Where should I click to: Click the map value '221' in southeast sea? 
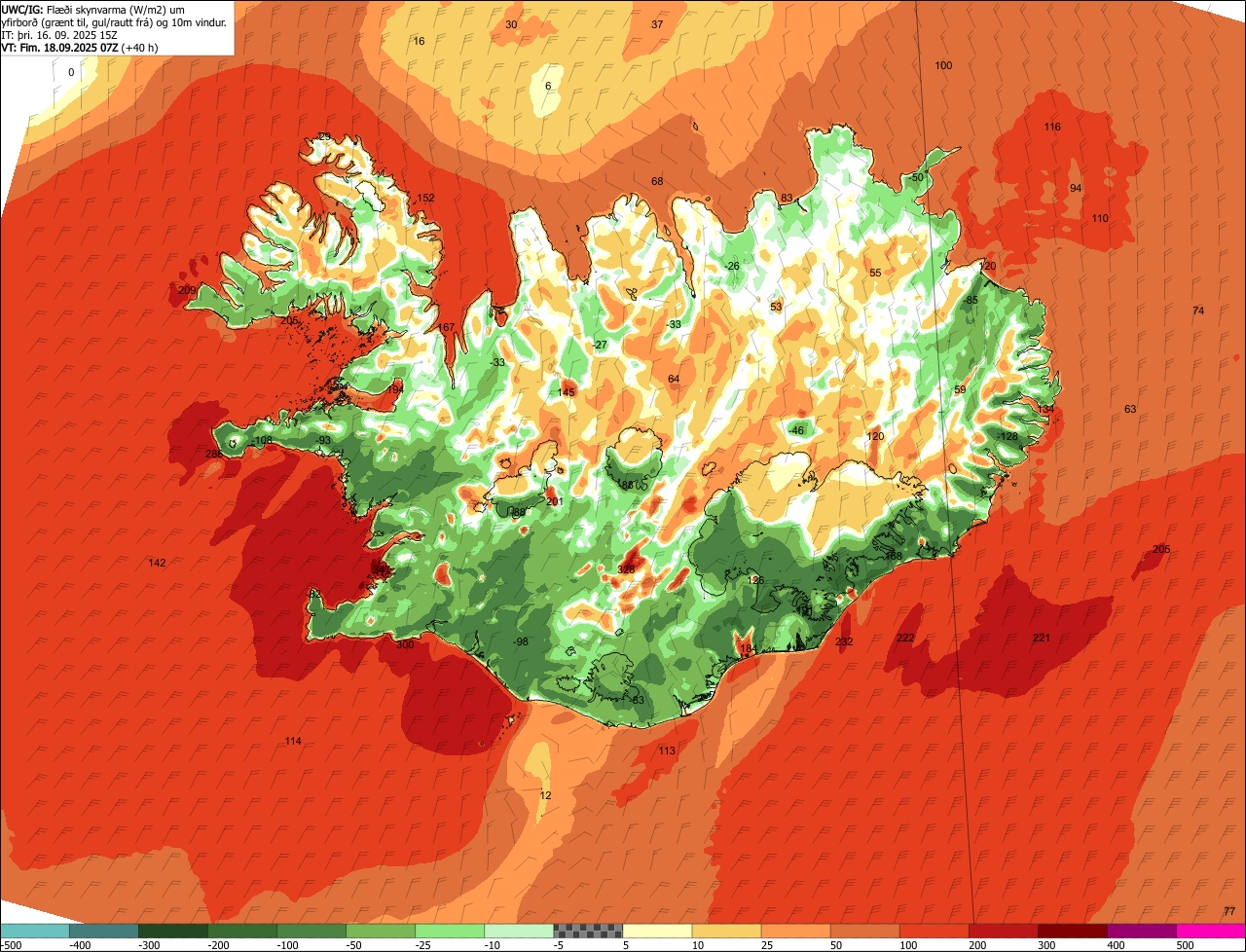tap(1042, 638)
